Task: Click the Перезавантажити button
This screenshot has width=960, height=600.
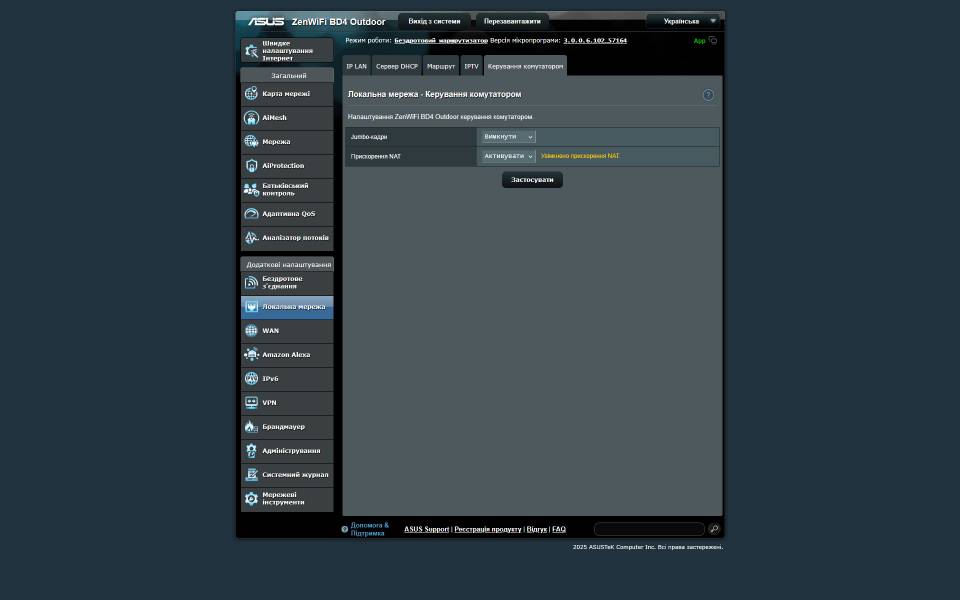Action: coord(512,21)
